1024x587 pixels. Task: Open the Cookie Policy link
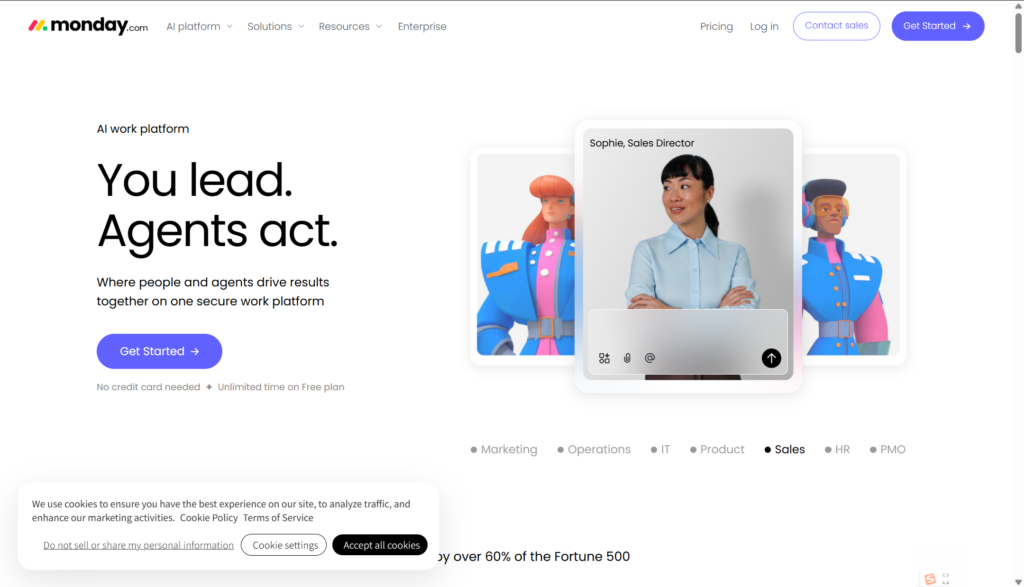pos(209,518)
